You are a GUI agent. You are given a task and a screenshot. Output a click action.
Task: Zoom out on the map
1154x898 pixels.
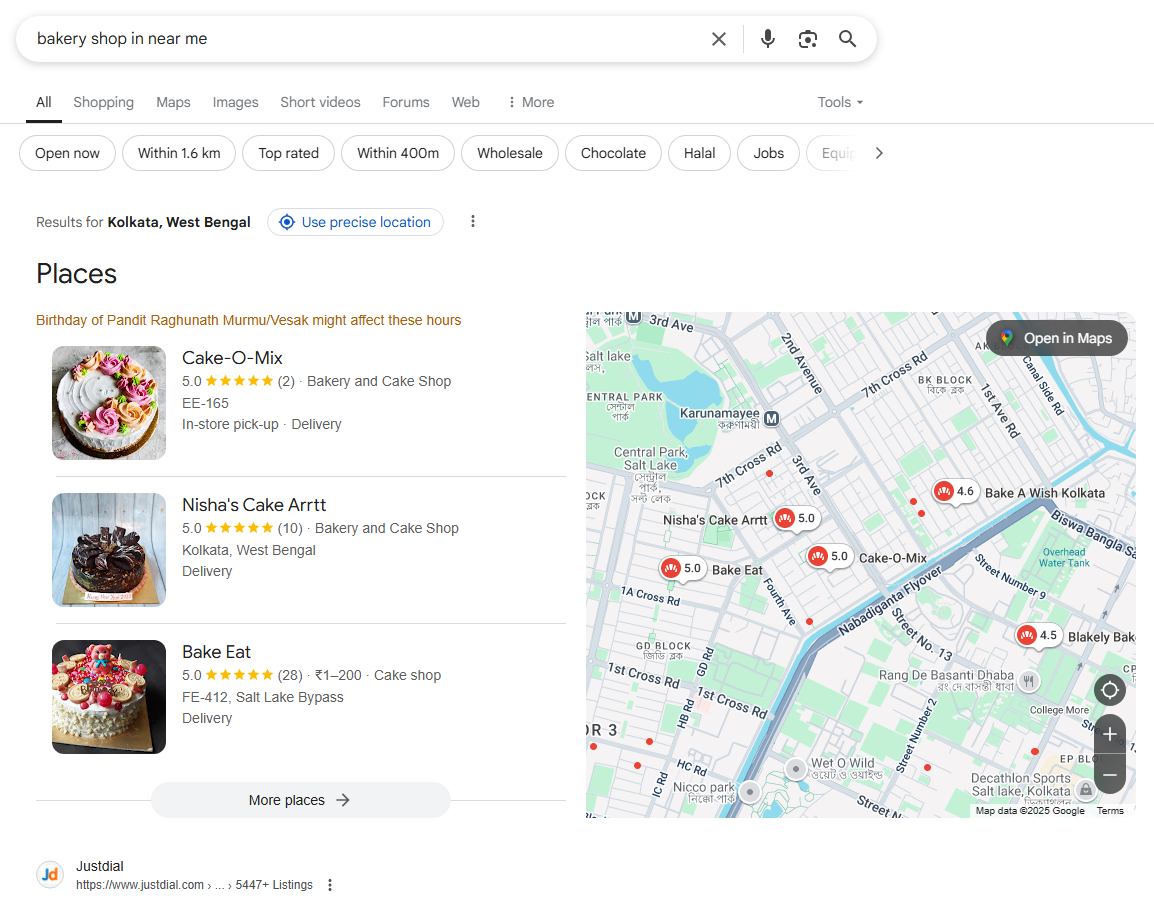(x=1110, y=774)
